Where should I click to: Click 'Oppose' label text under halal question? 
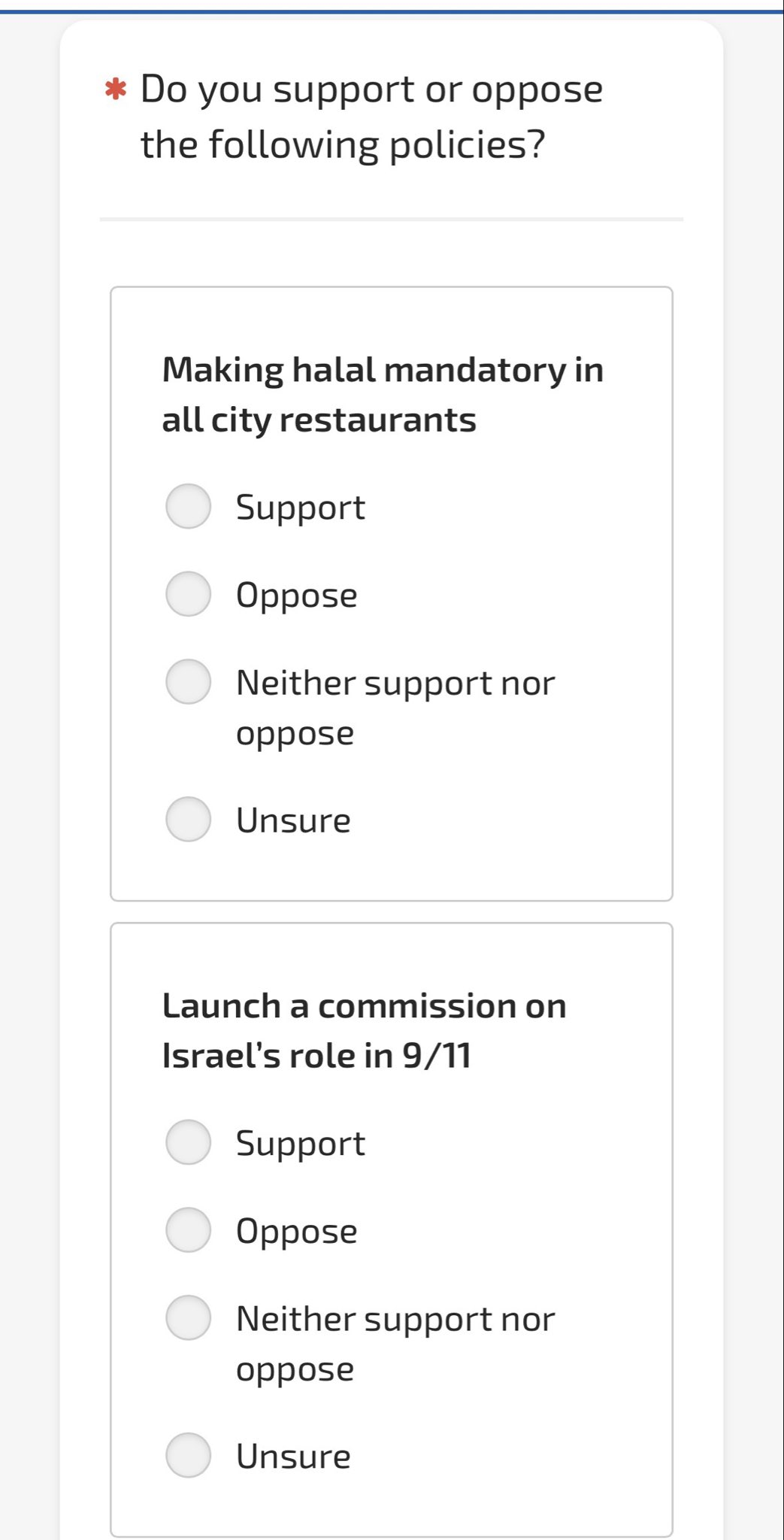(296, 596)
